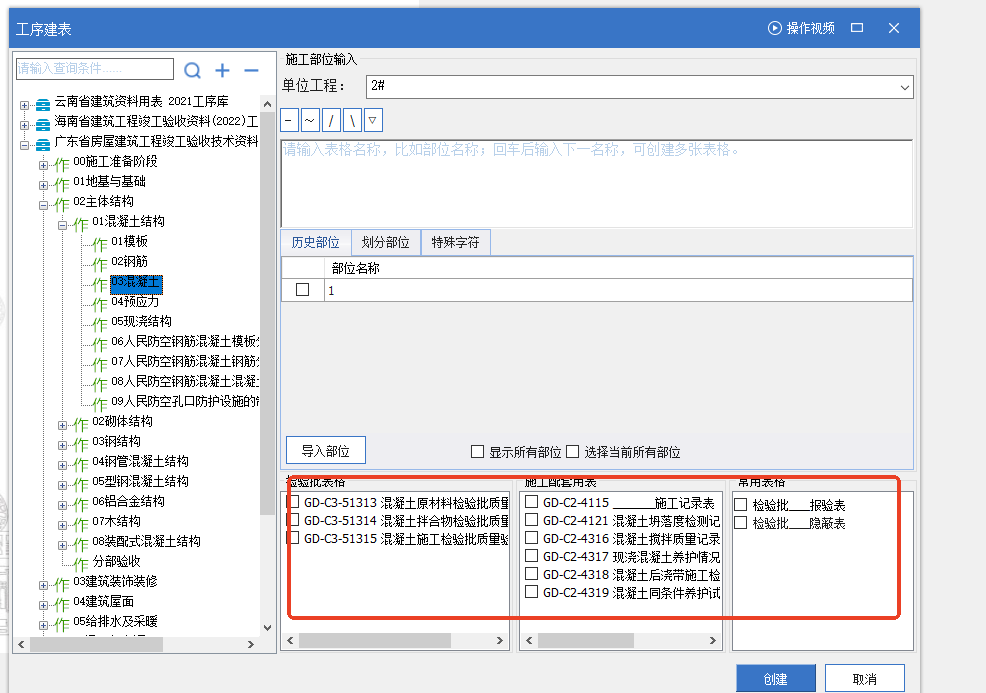986x693 pixels.
Task: Select 05现浇结构 in the tree
Action: click(141, 322)
